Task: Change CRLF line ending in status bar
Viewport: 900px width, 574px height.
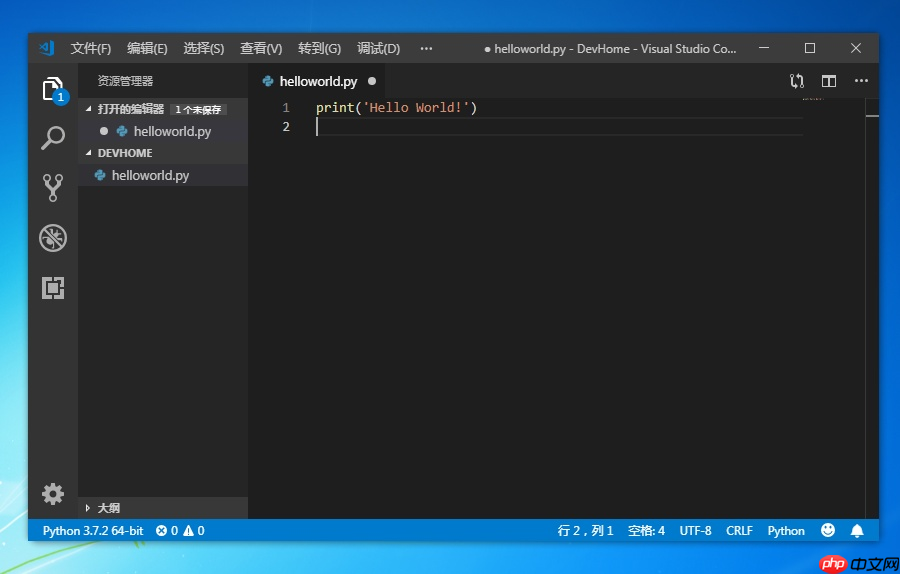Action: coord(739,530)
